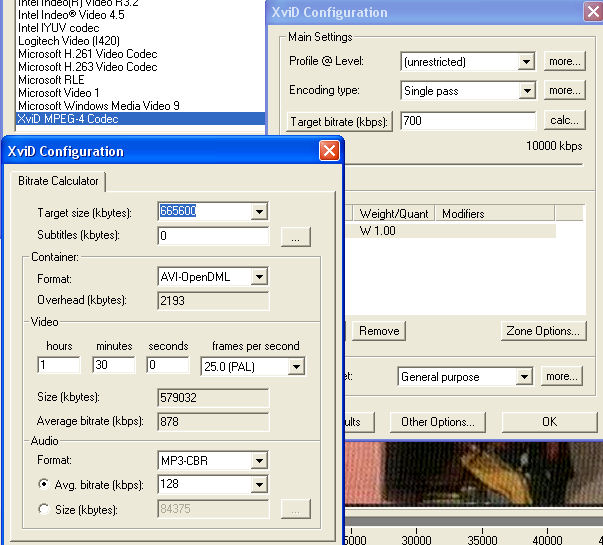Select the audio Size kbytes radio button
Image resolution: width=603 pixels, height=545 pixels.
(44, 509)
